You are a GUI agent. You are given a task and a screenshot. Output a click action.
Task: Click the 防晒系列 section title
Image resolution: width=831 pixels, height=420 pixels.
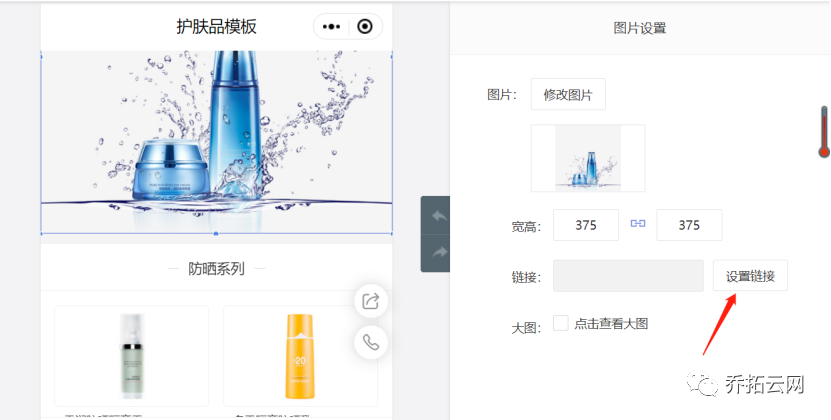[216, 269]
